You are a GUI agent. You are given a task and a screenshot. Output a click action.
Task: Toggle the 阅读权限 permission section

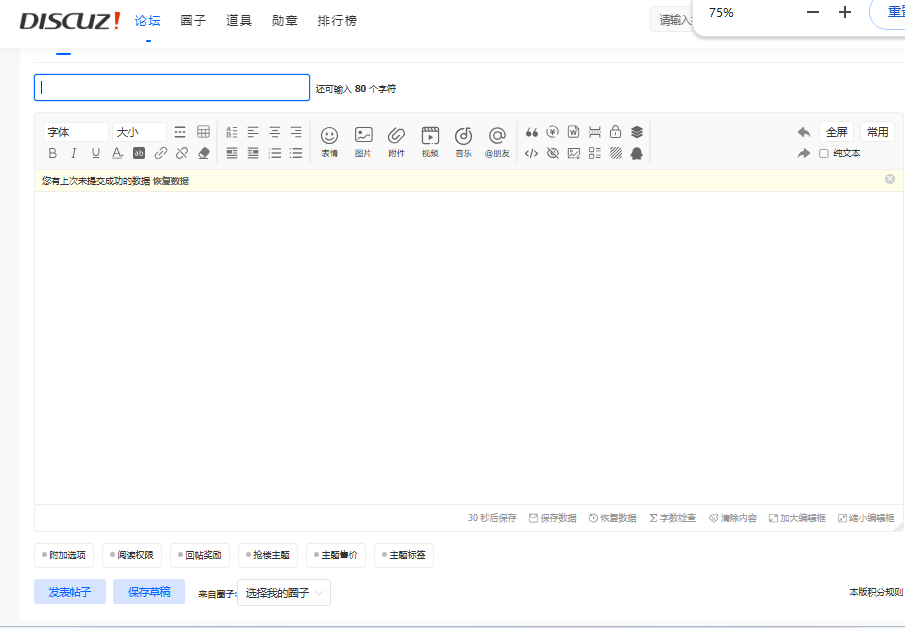[x=132, y=555]
